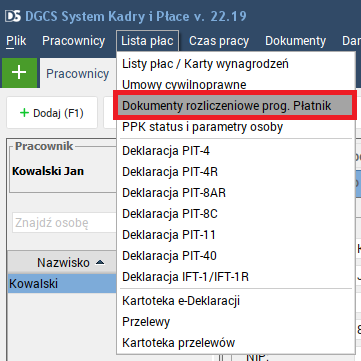Open Deklaracja PIT-40
Image resolution: width=361 pixels, height=361 pixels.
click(x=235, y=256)
